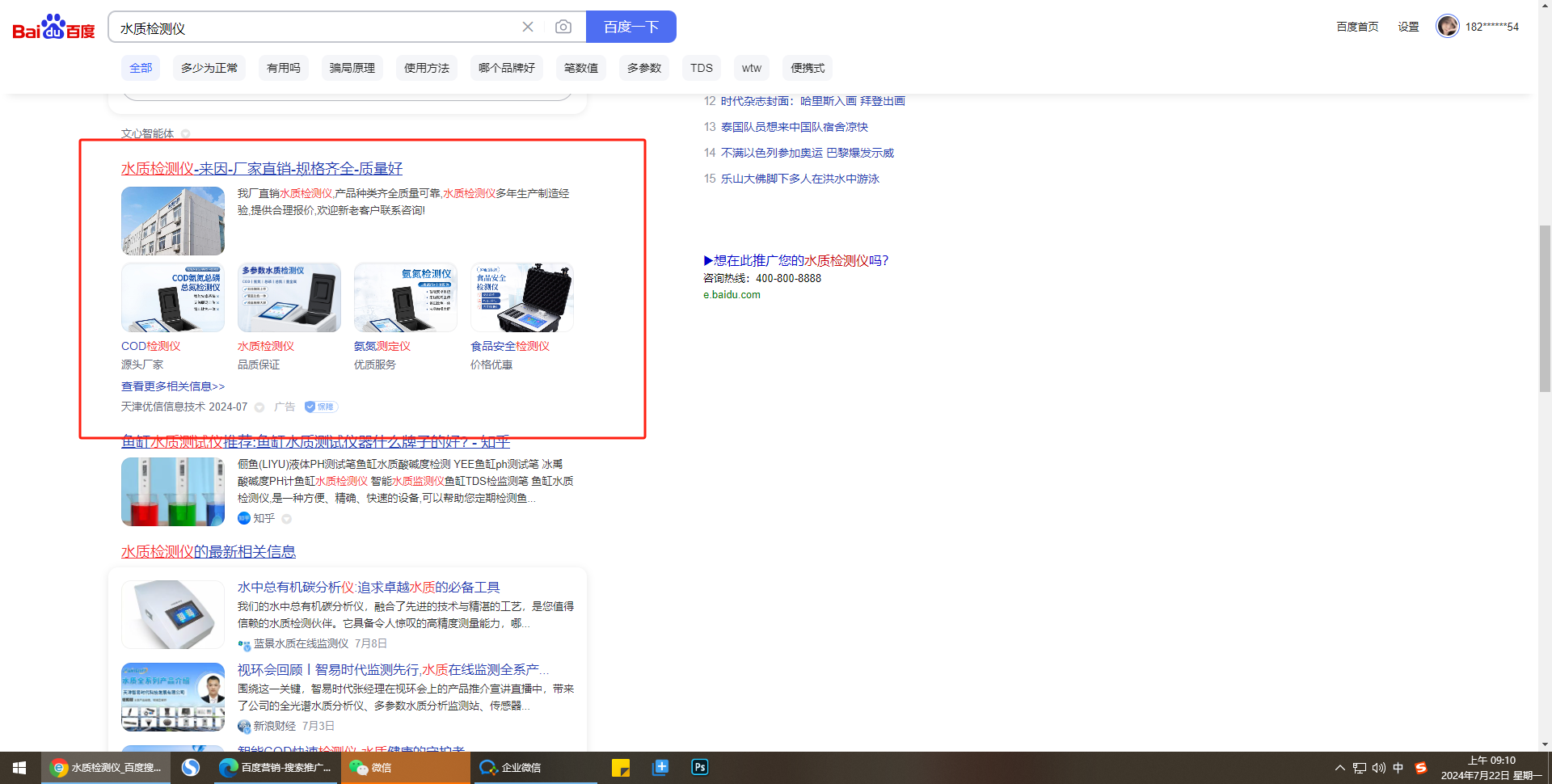
Task: Toggle the 中 input language indicator
Action: coord(1398,768)
